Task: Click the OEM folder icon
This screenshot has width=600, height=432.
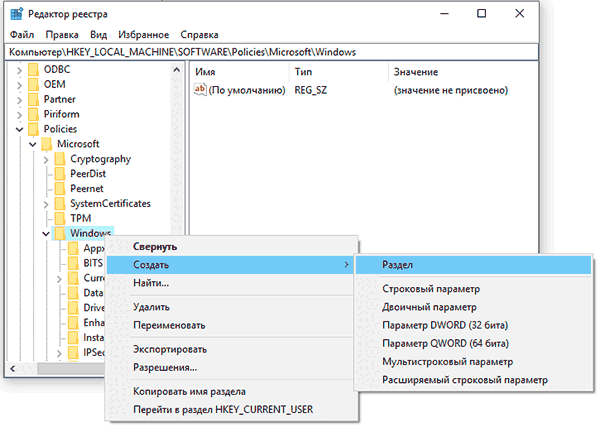Action: (x=34, y=84)
